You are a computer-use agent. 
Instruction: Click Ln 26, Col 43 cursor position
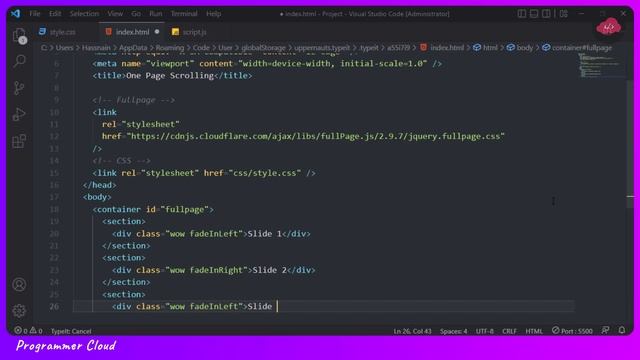(412, 331)
